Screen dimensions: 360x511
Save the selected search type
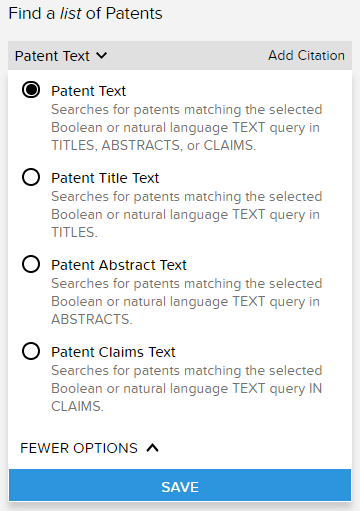click(x=180, y=485)
